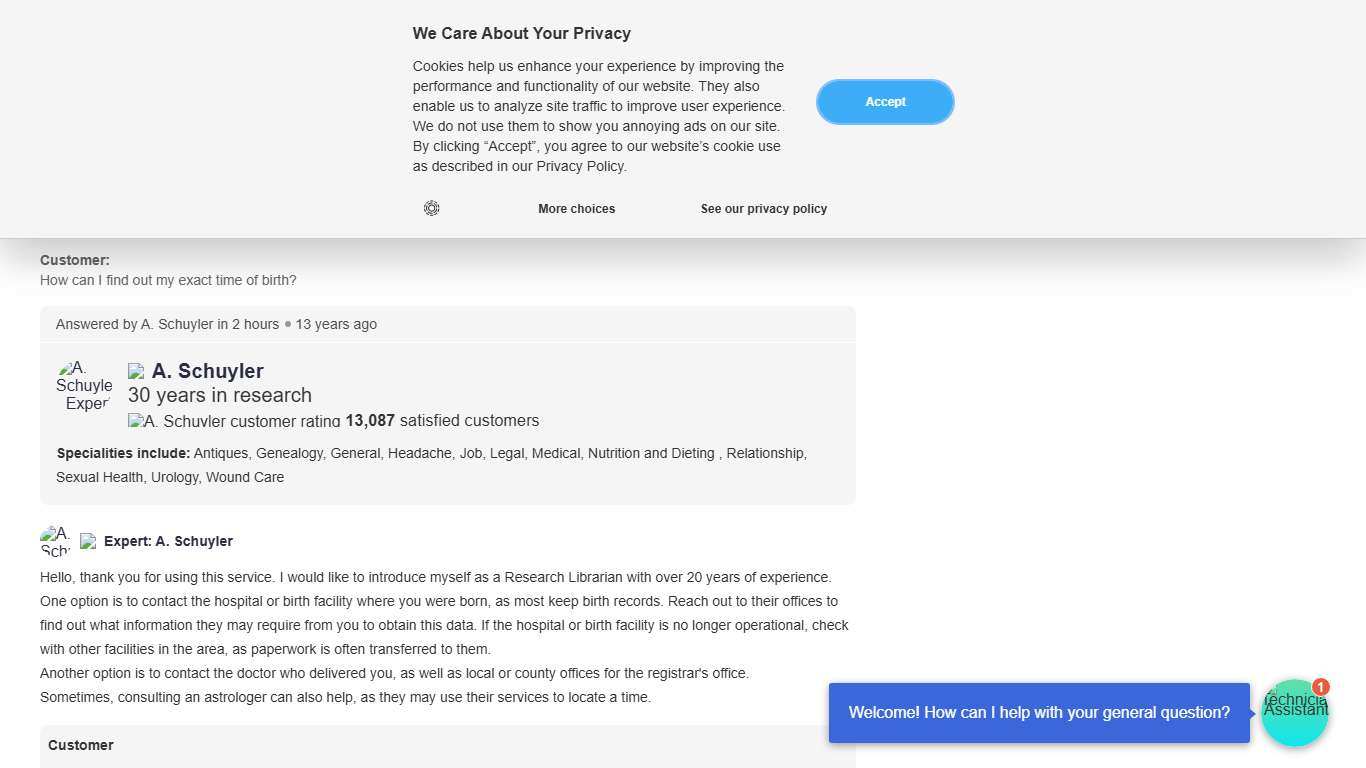This screenshot has width=1366, height=768.
Task: Open More choices for cookies
Action: (576, 209)
